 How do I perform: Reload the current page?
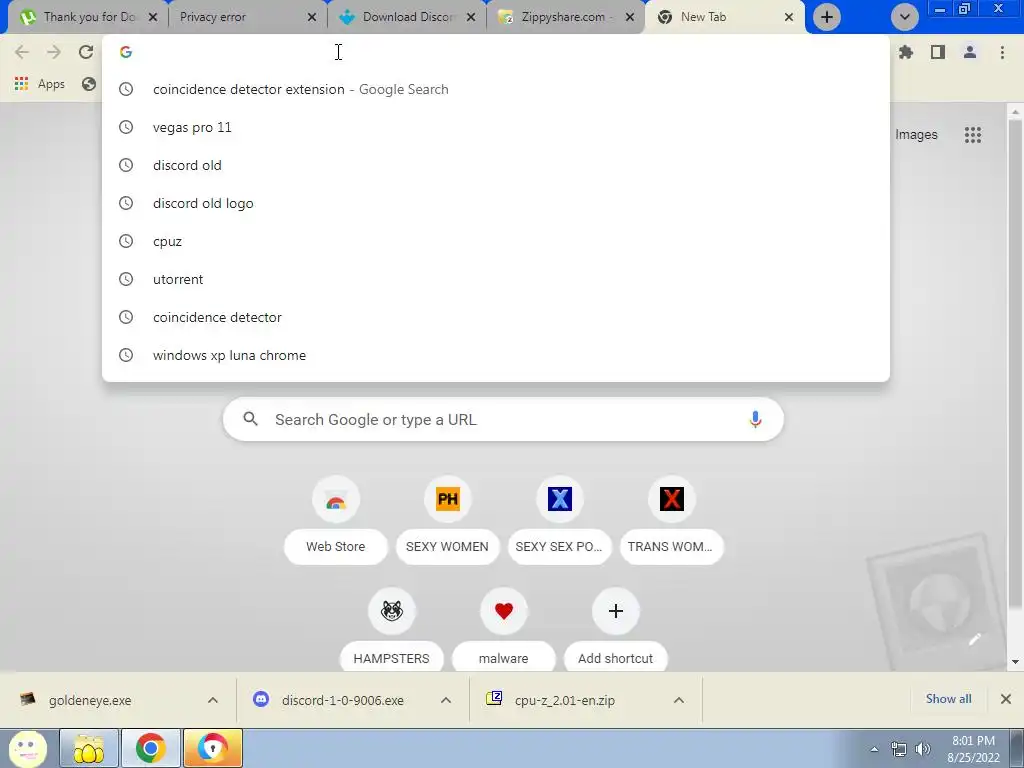86,52
